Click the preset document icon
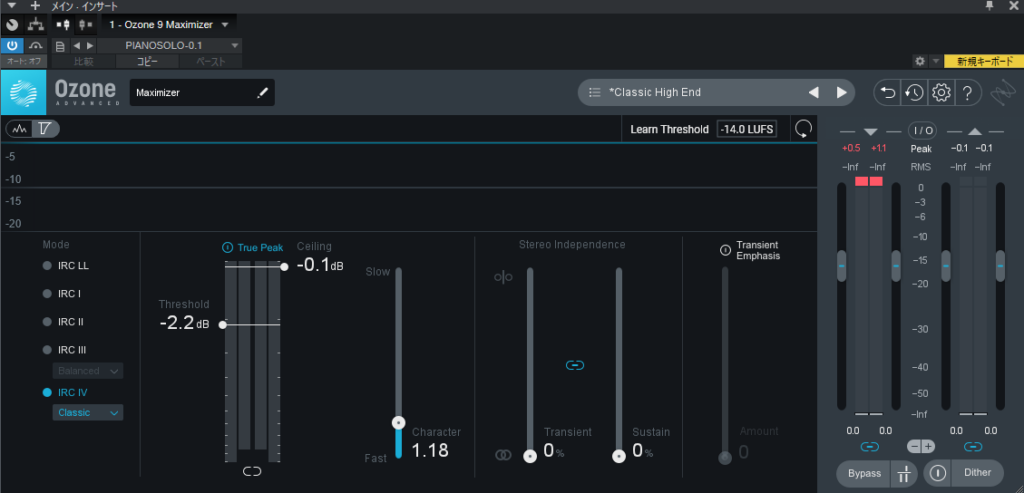1024x493 pixels. [60, 46]
